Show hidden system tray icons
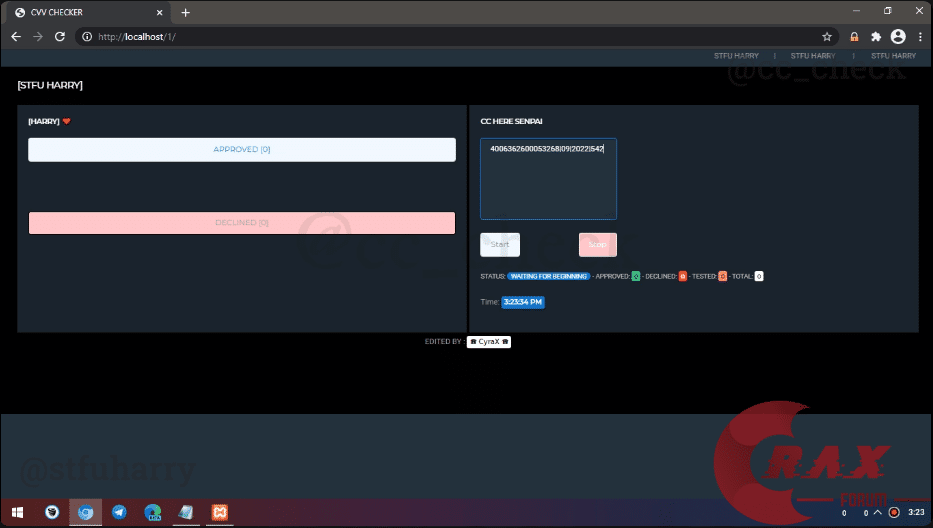 (878, 513)
